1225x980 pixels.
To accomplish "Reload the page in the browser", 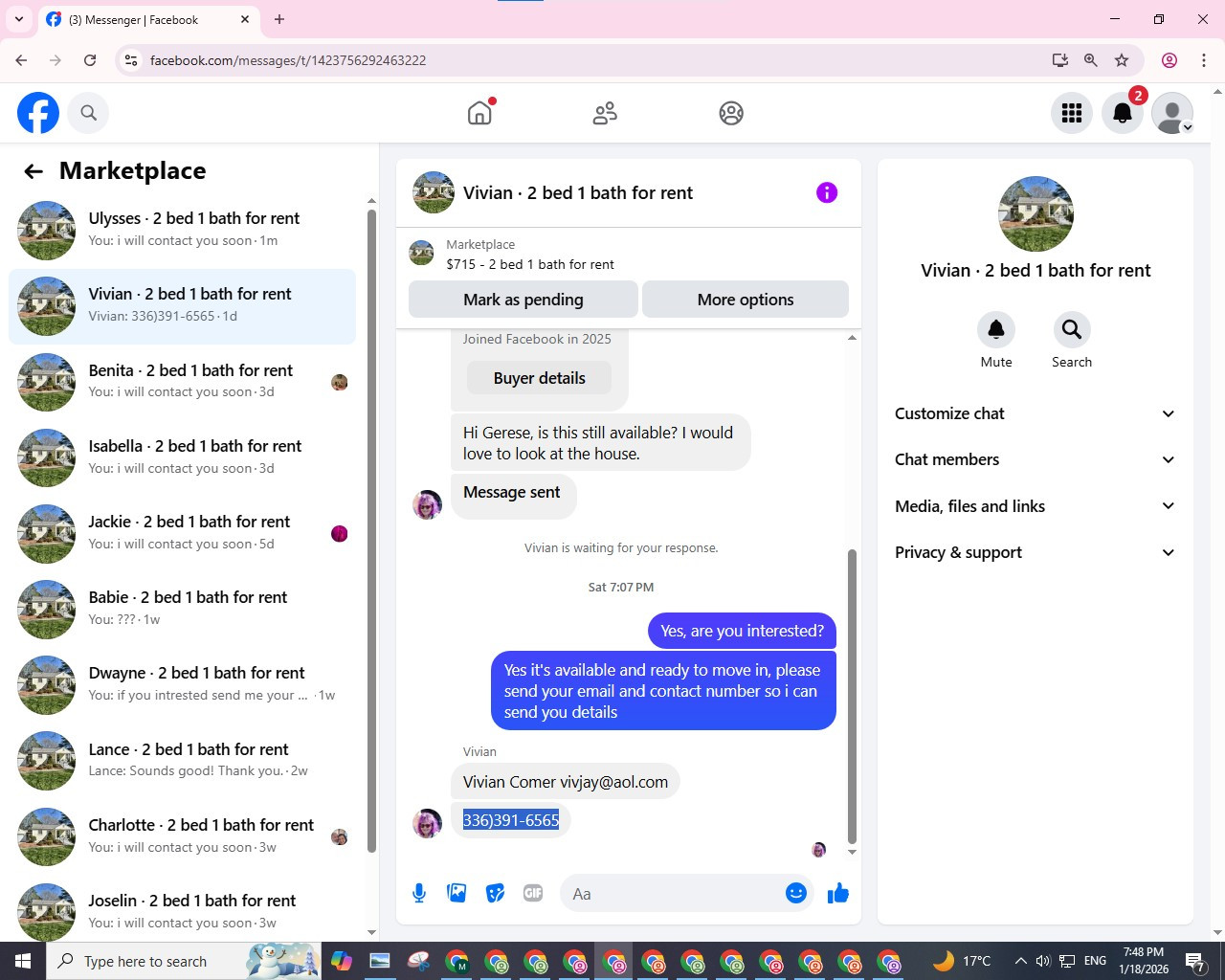I will point(90,60).
